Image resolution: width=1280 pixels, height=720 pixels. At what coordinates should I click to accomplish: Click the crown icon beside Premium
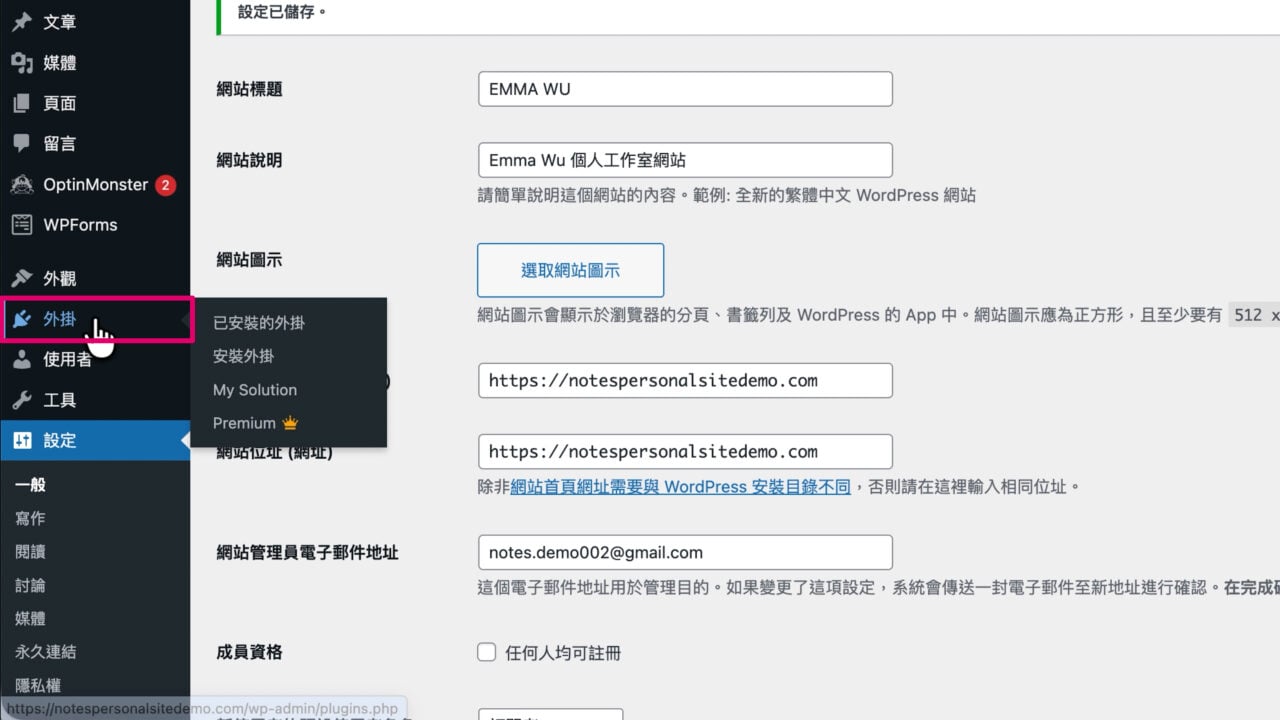click(291, 423)
